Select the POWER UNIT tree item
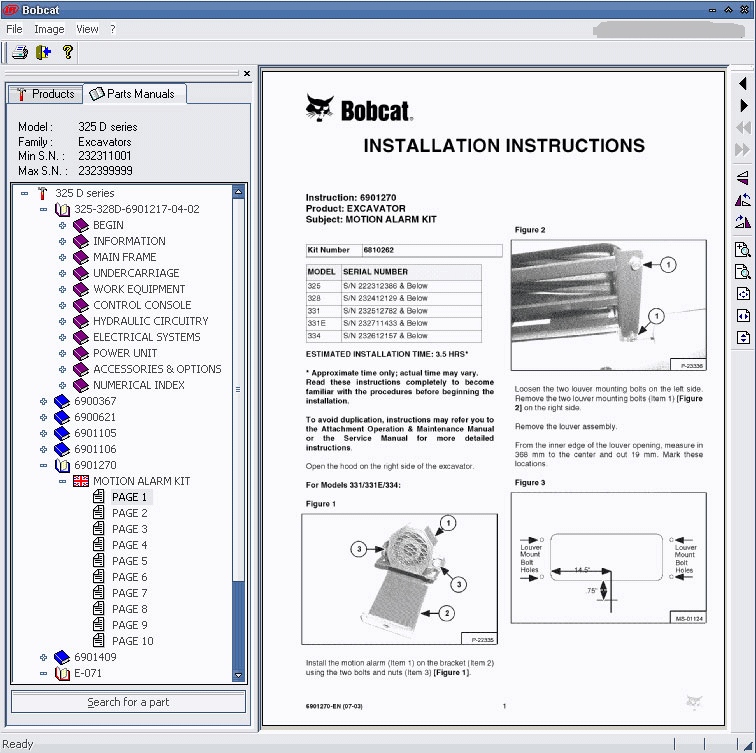The width and height of the screenshot is (756, 753). coord(125,353)
